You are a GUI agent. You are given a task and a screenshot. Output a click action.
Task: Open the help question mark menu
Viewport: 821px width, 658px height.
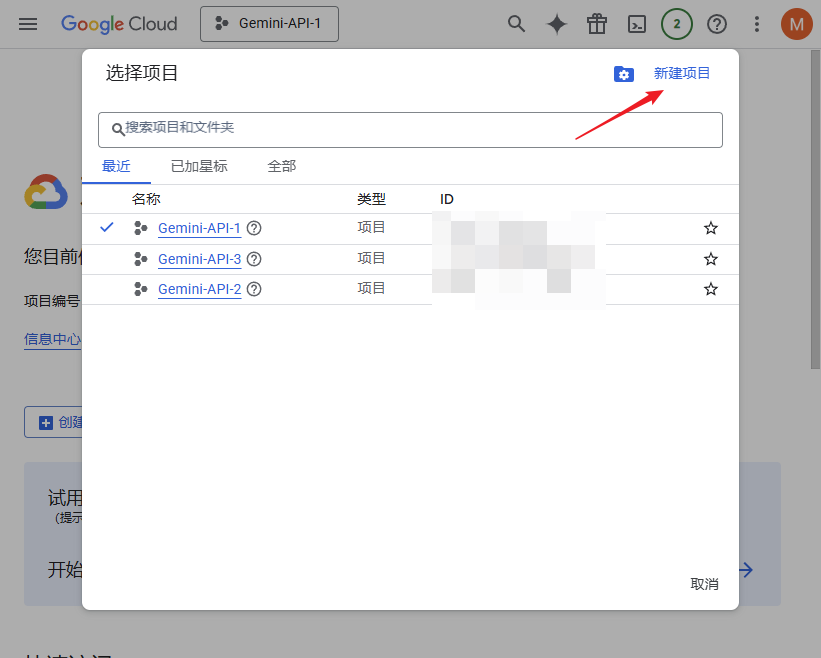717,24
